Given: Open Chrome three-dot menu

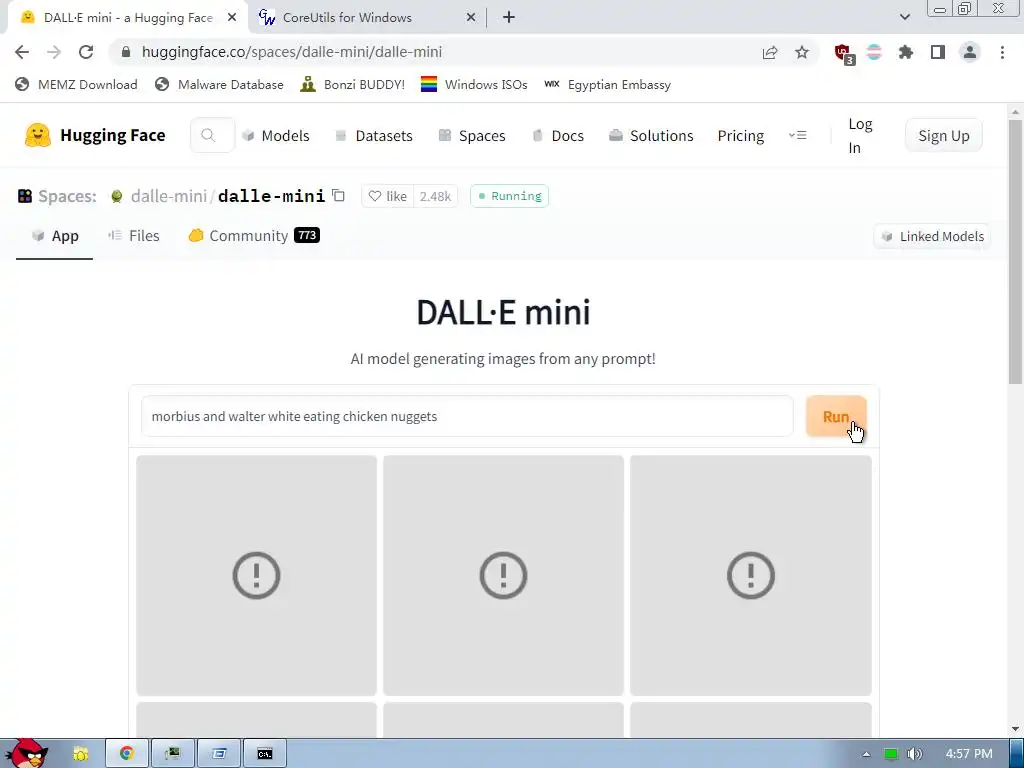Looking at the screenshot, I should [1002, 52].
